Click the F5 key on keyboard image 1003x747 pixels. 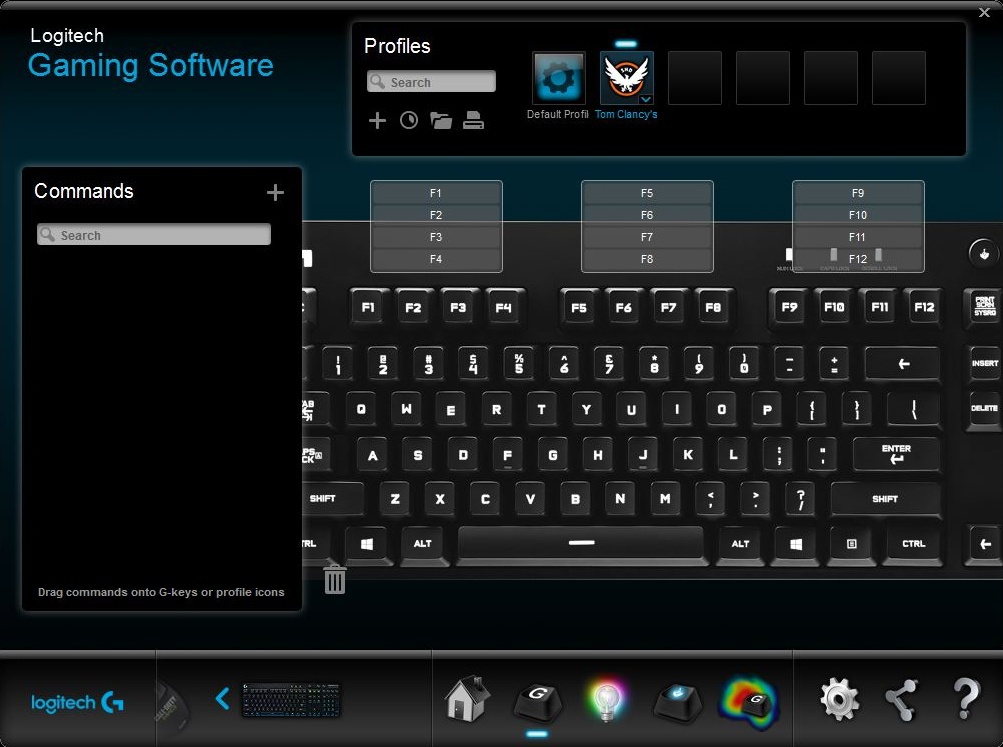pos(579,308)
